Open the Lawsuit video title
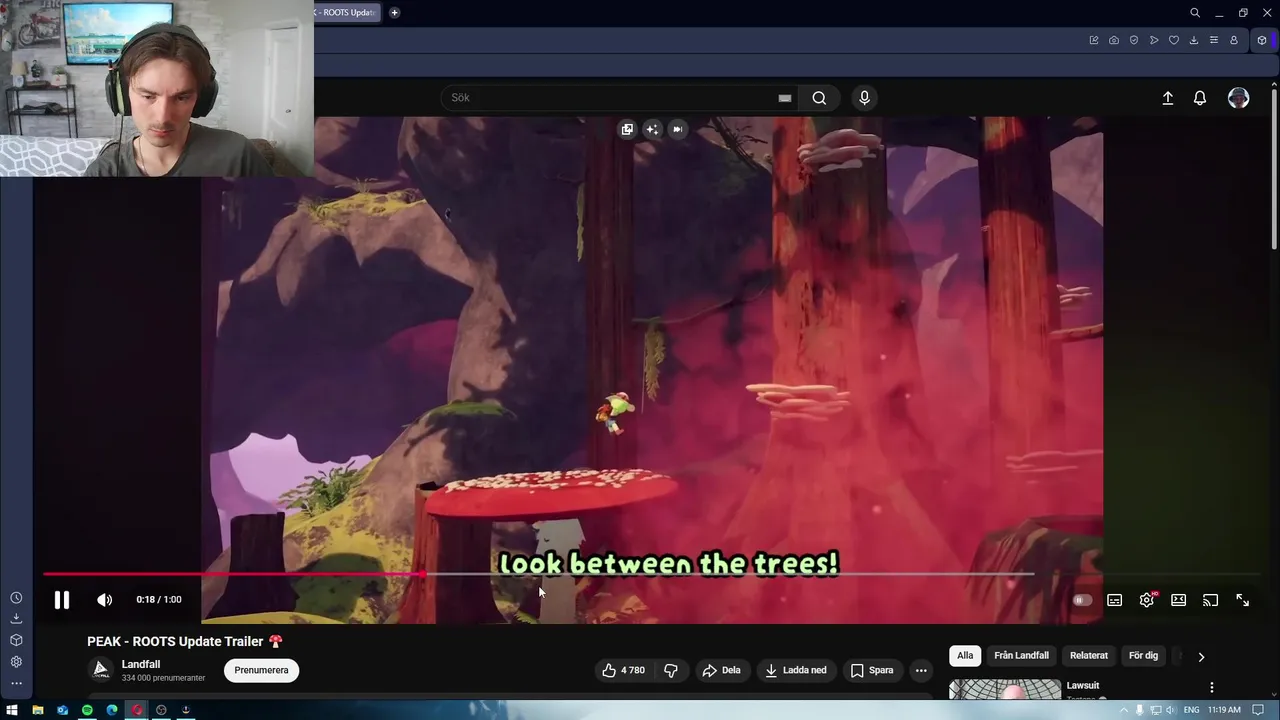The height and width of the screenshot is (720, 1280). click(1083, 686)
